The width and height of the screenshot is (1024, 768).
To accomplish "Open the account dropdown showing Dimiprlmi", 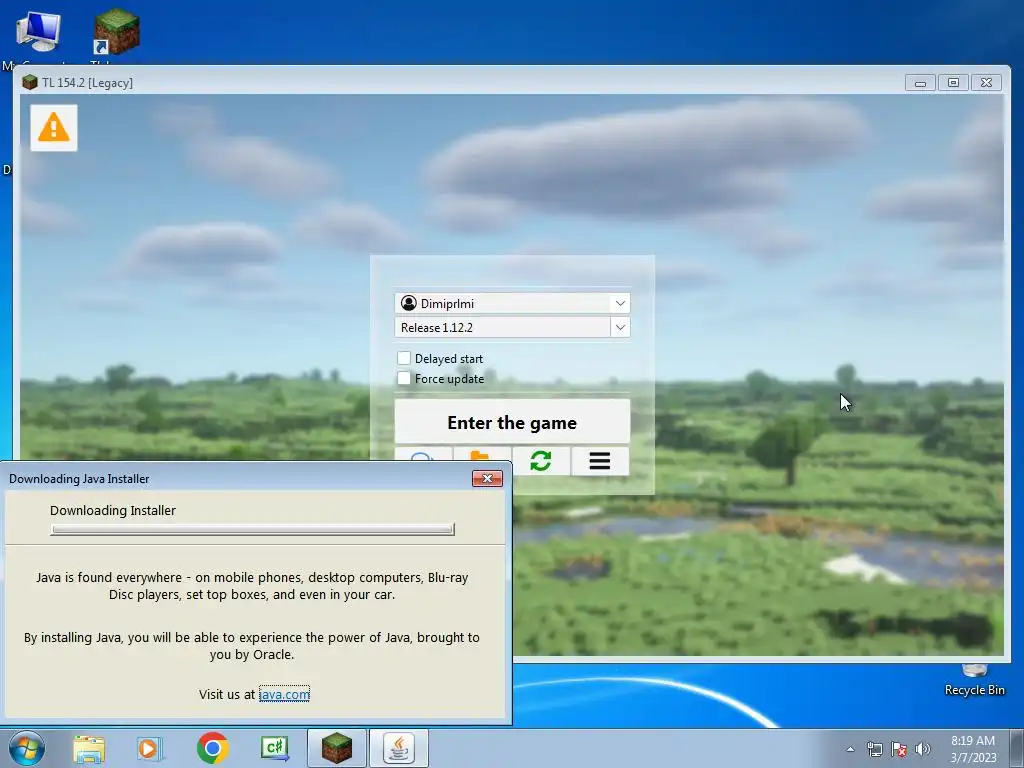I will tap(512, 303).
